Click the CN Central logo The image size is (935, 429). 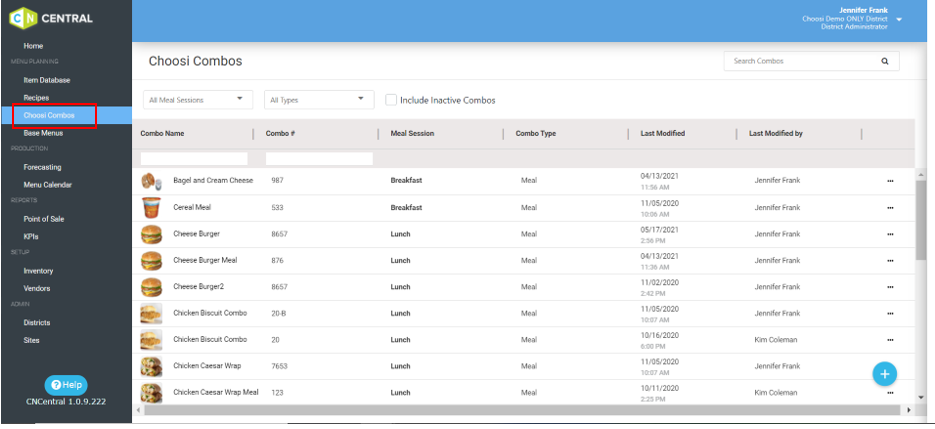coord(51,18)
